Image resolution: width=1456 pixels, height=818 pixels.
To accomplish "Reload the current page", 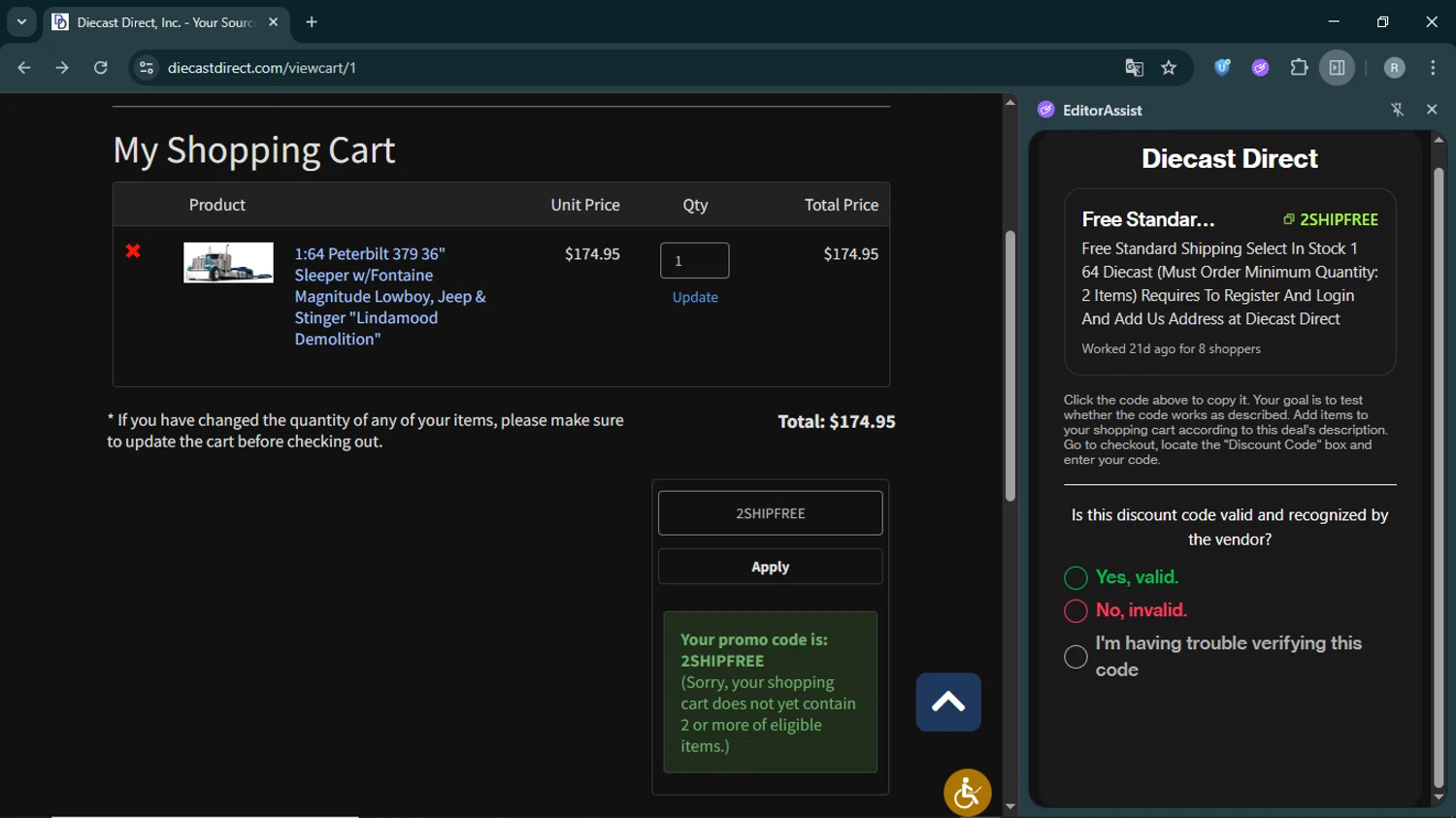I will pyautogui.click(x=100, y=68).
